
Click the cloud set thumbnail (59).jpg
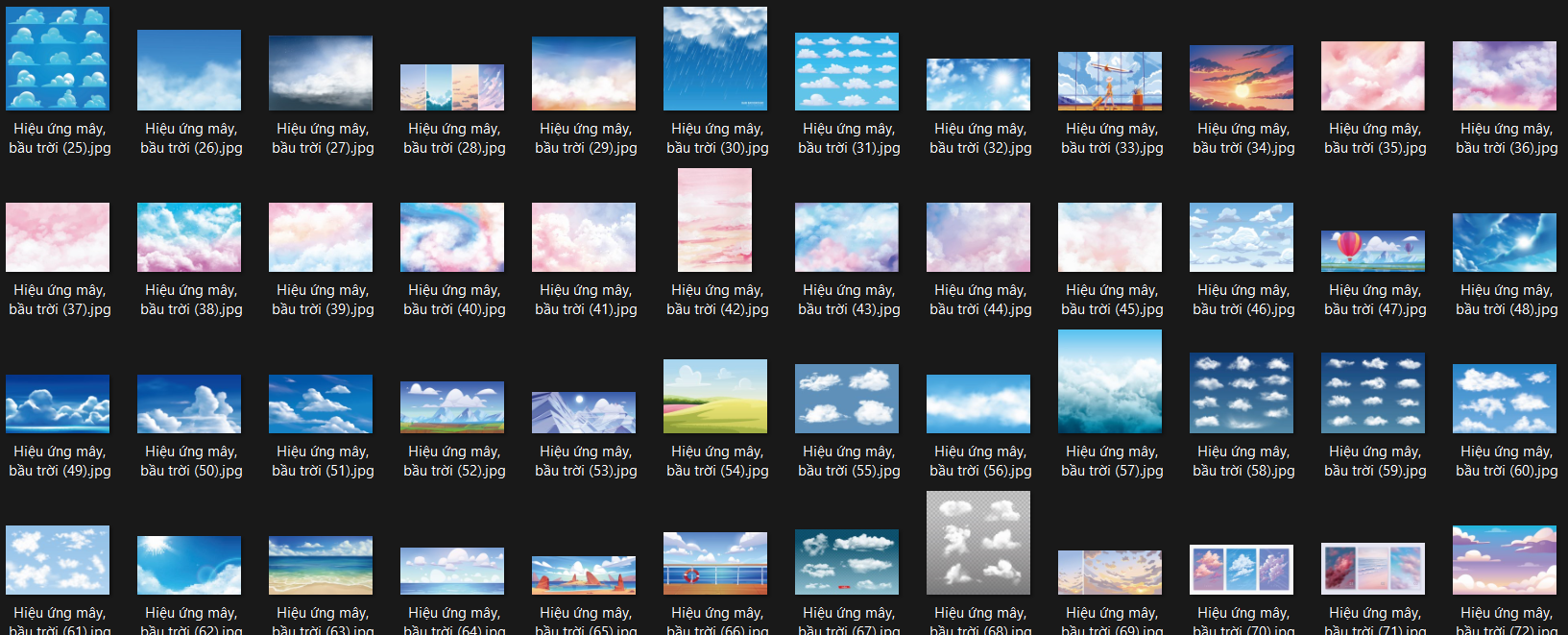coord(1373,393)
